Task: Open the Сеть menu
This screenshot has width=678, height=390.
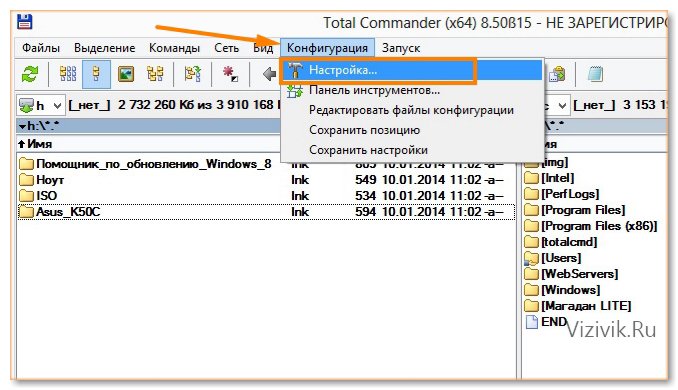Action: 226,48
